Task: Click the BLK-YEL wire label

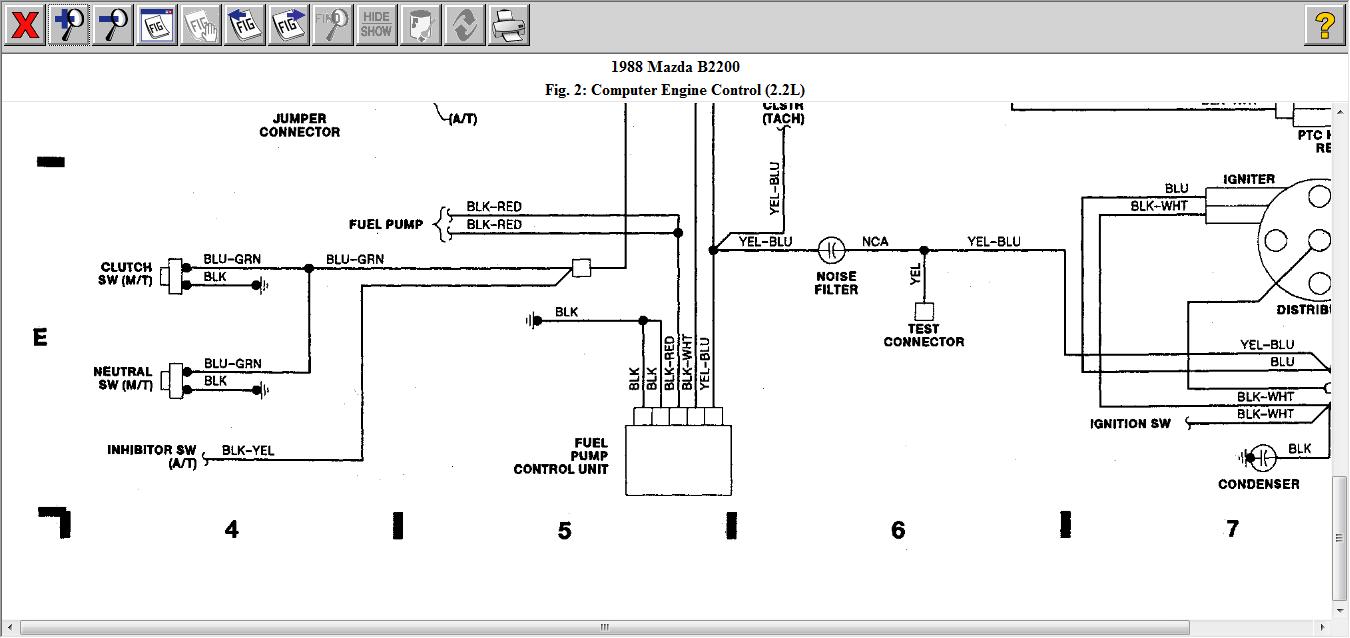Action: click(248, 451)
